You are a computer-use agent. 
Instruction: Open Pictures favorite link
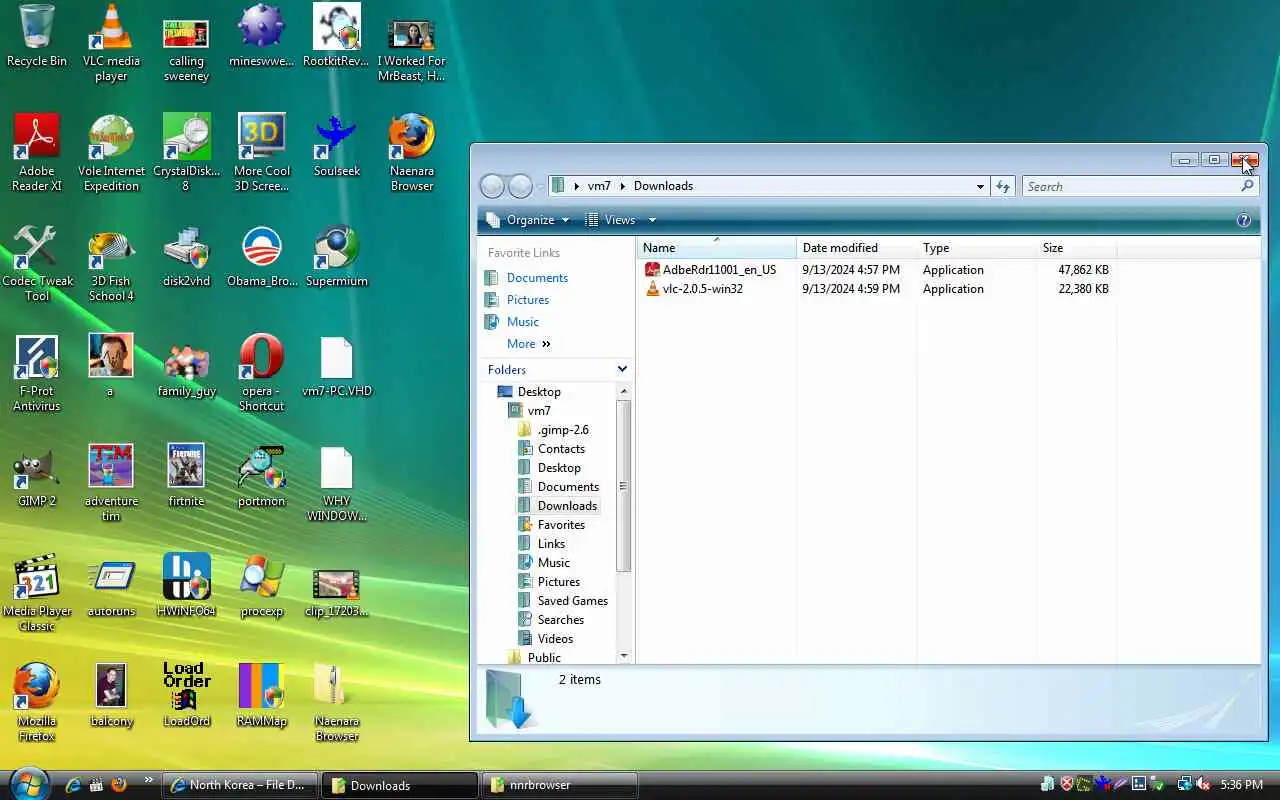click(x=527, y=300)
